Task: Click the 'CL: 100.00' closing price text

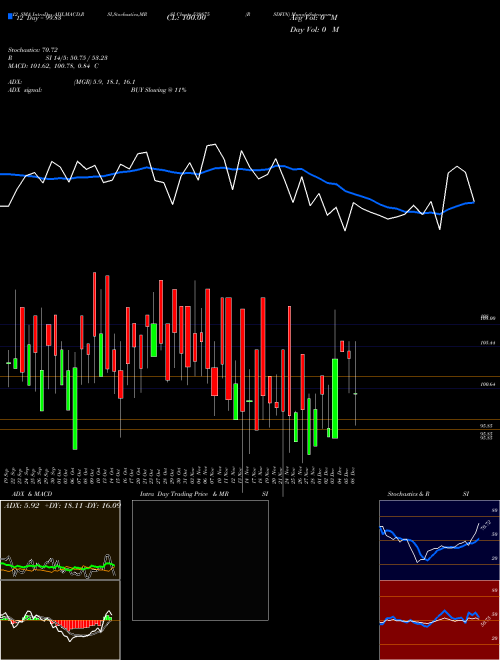Action: pyautogui.click(x=186, y=18)
